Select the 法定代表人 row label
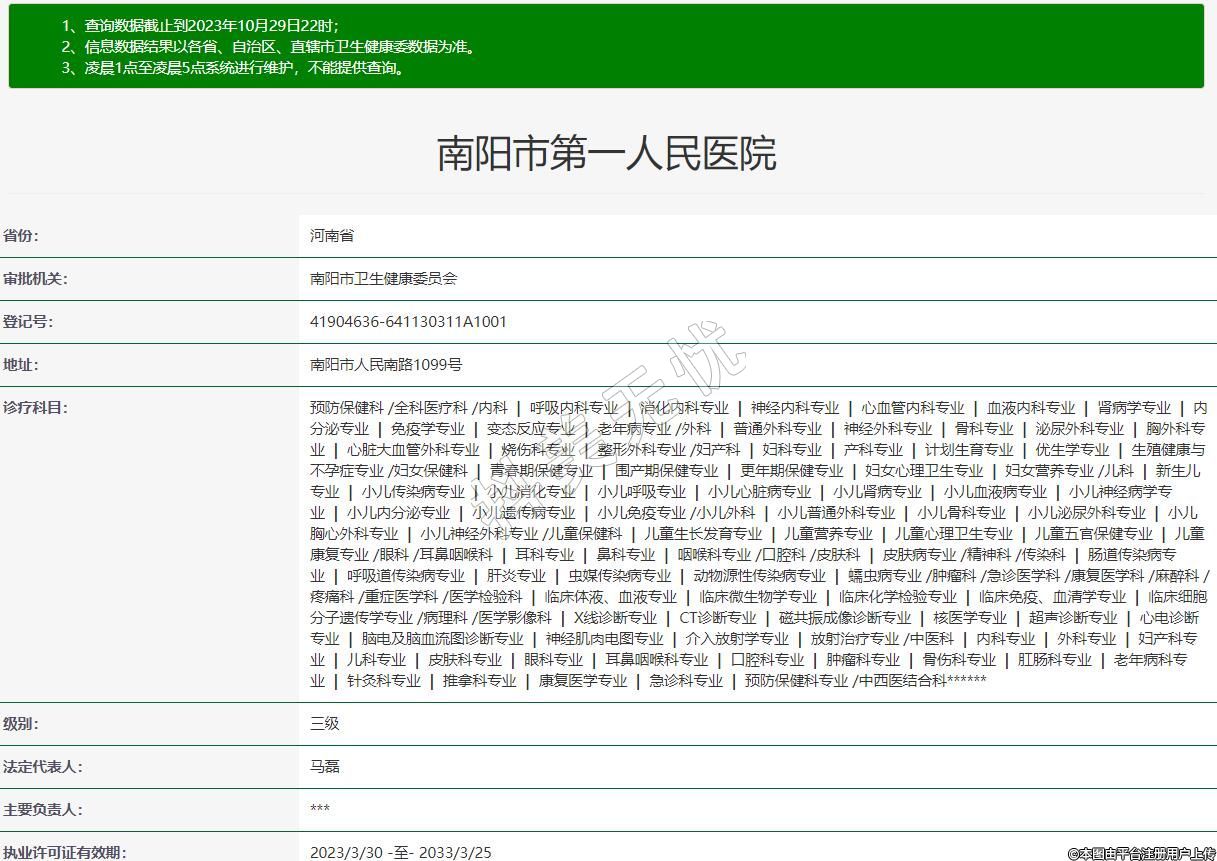 click(x=42, y=767)
